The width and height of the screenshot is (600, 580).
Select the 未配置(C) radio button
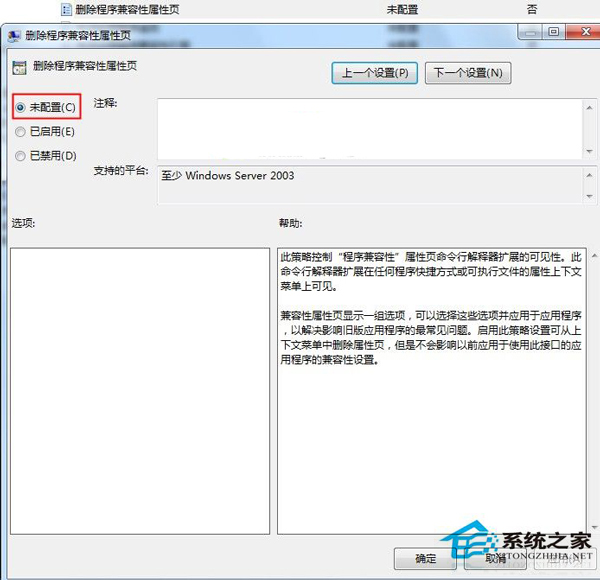(x=20, y=108)
